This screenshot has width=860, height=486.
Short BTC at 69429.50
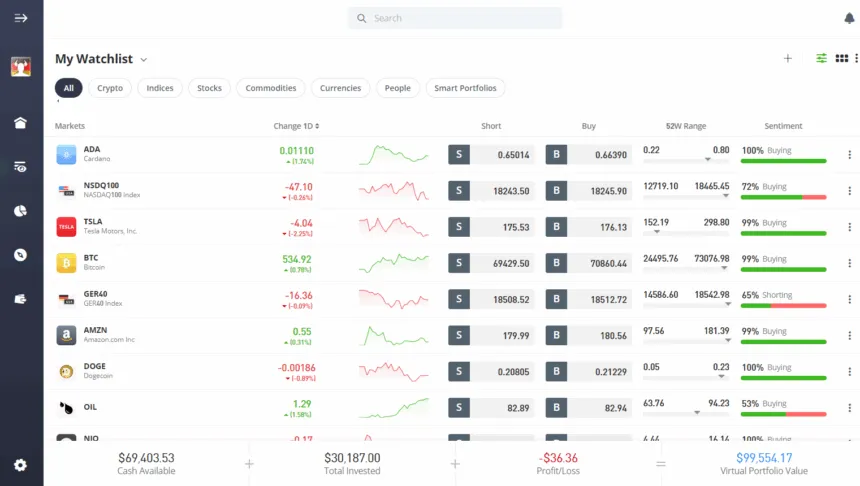pos(491,263)
